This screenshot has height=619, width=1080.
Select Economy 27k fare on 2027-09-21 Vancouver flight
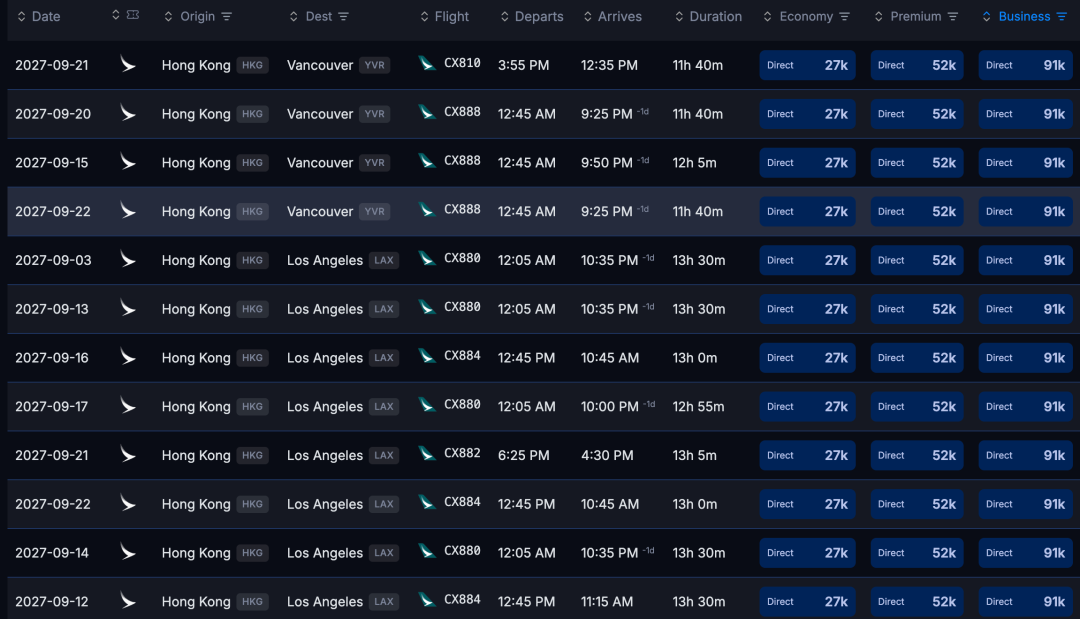click(807, 65)
